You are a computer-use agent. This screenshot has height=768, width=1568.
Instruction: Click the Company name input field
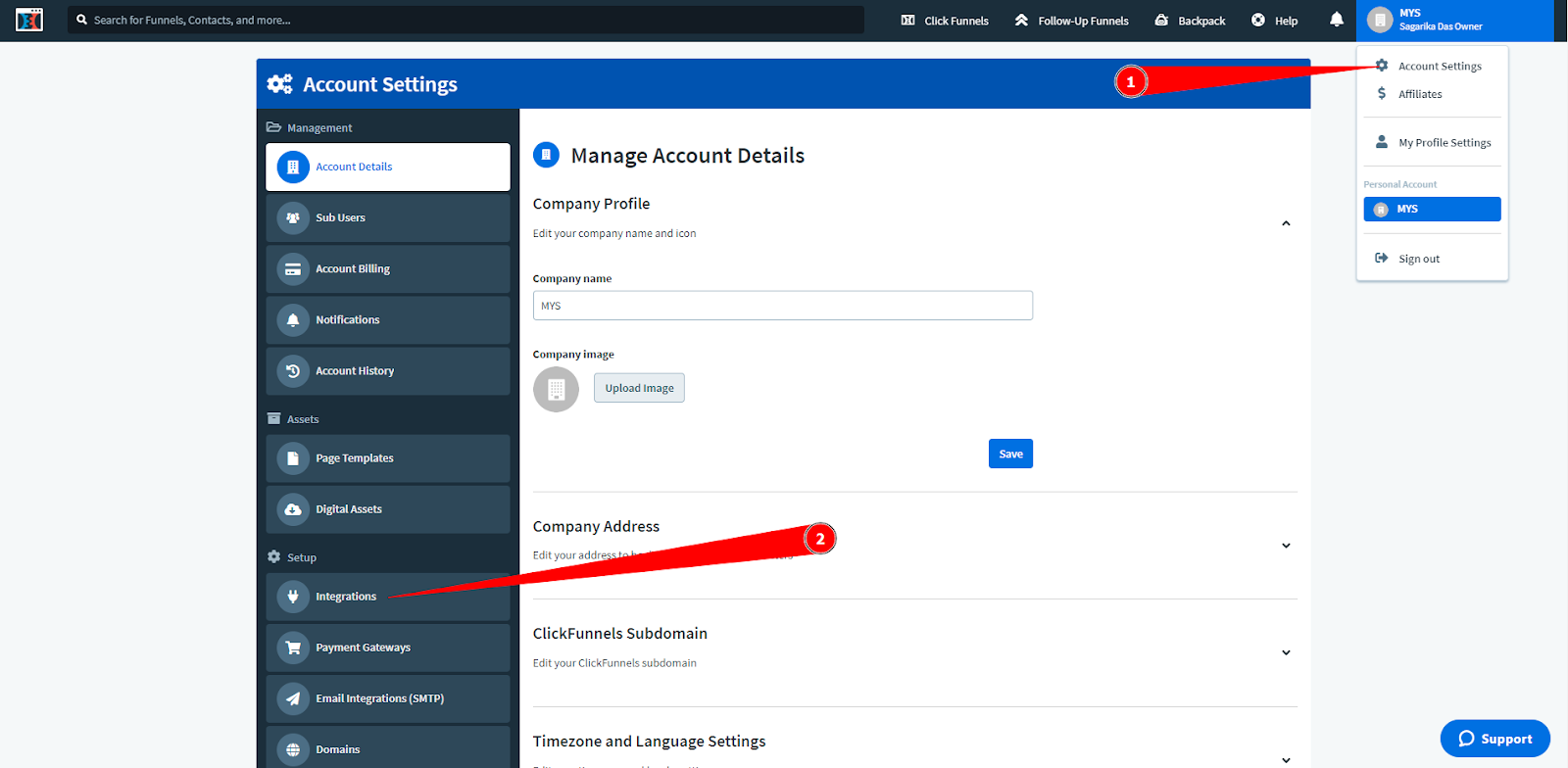[x=783, y=306]
